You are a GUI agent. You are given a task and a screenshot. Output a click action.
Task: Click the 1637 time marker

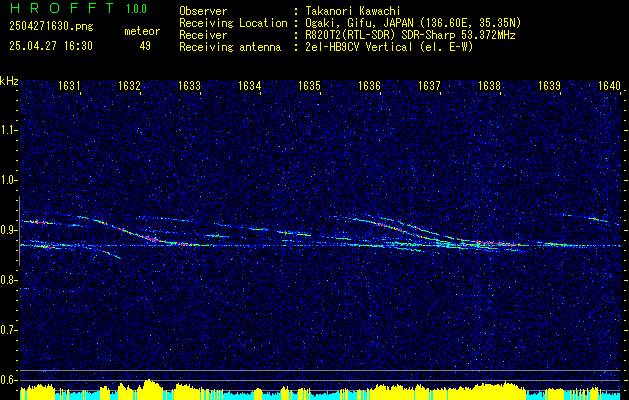429,85
